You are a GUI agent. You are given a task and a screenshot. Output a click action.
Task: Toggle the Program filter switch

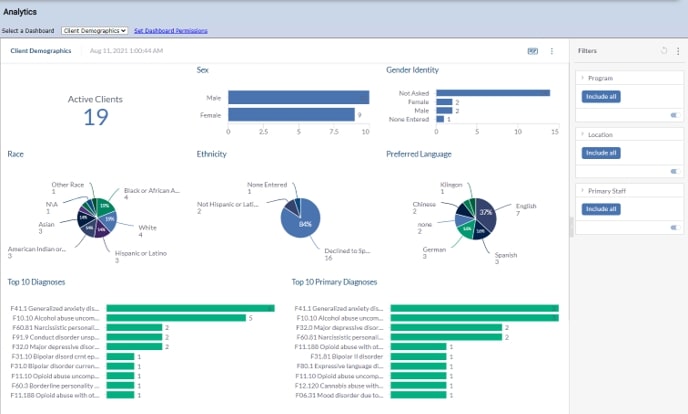click(x=675, y=115)
